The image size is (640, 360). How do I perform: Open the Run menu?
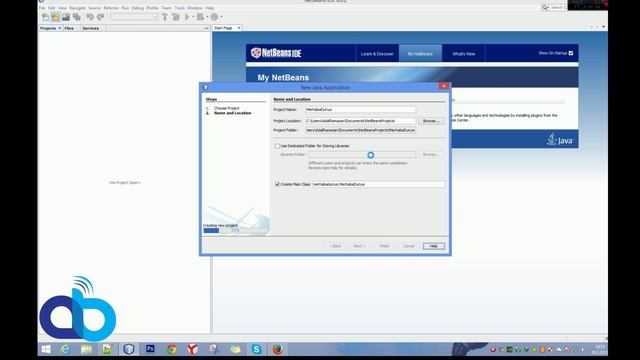tap(125, 8)
